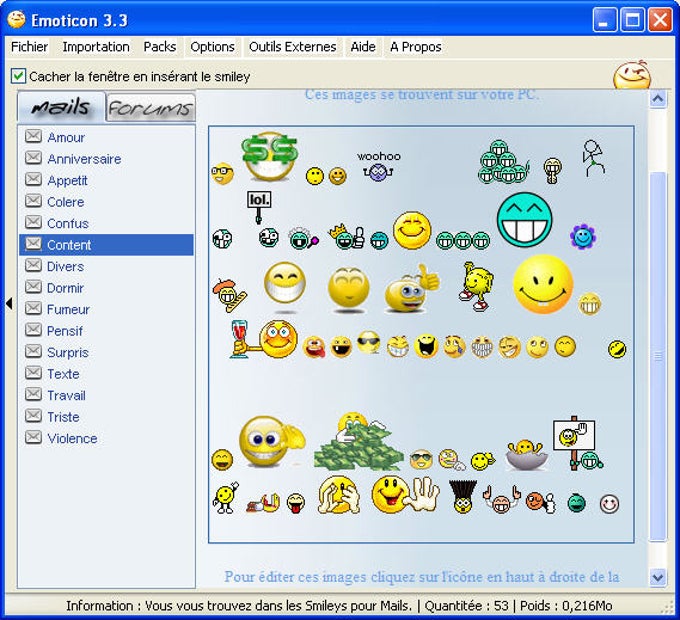Switch to the Forums tab
Viewport: 680px width, 620px height.
[150, 108]
